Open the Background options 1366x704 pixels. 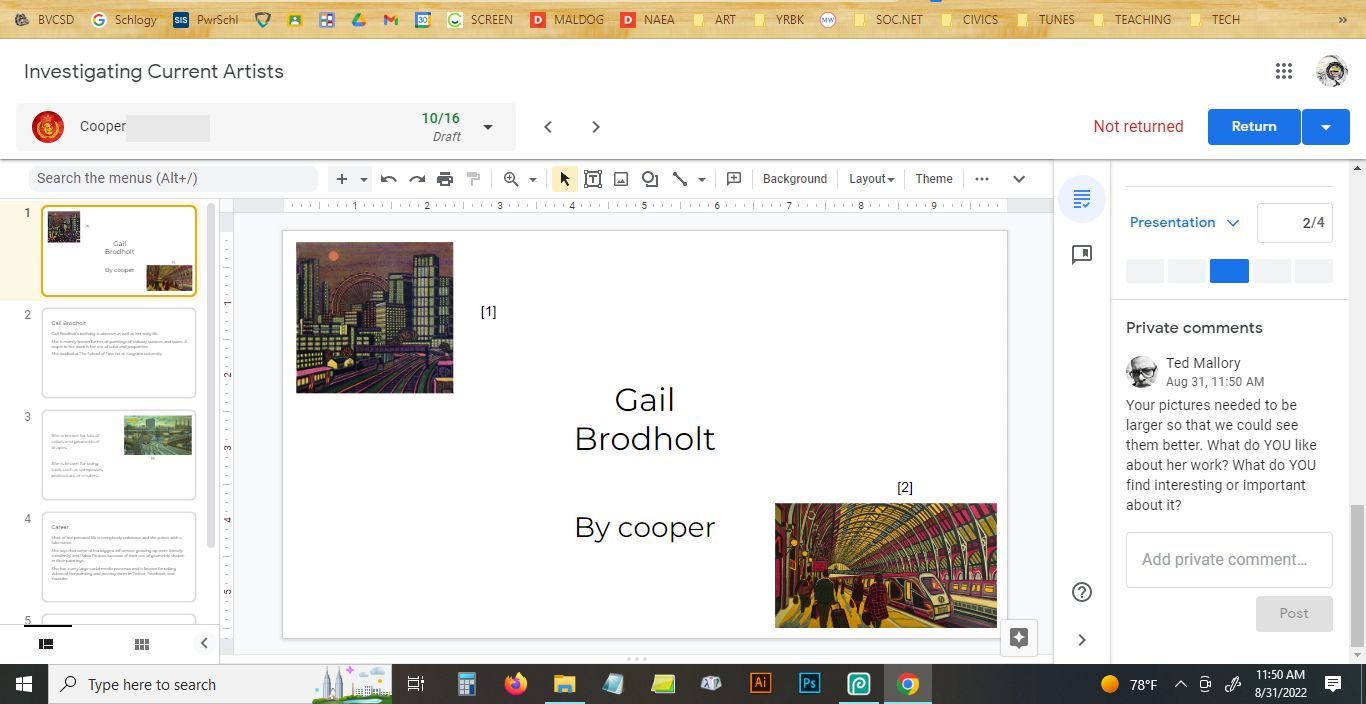coord(794,179)
